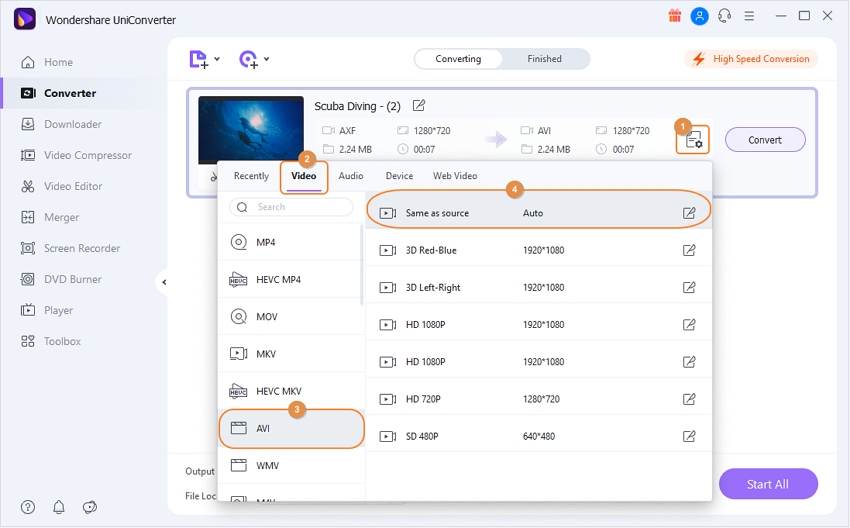Select the Device format tab
The height and width of the screenshot is (528, 850).
coord(399,176)
